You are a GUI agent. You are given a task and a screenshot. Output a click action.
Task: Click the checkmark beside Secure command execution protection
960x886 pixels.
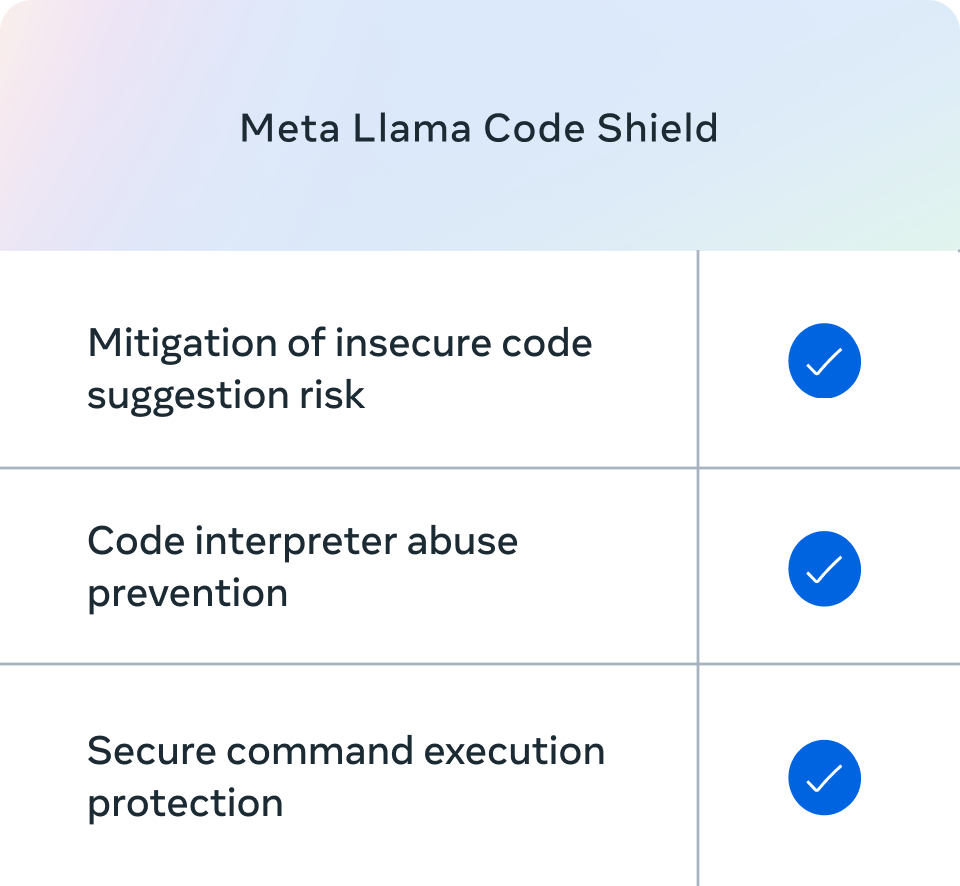point(824,777)
